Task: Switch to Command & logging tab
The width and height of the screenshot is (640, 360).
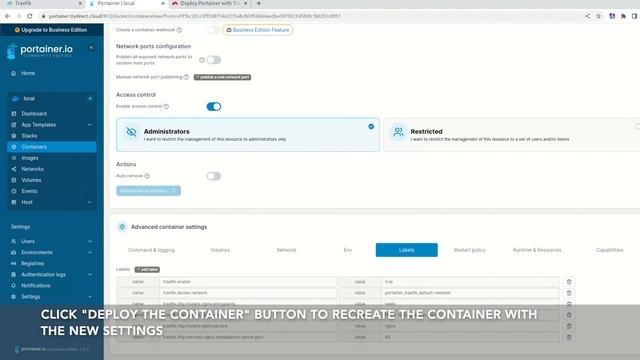Action: 151,250
